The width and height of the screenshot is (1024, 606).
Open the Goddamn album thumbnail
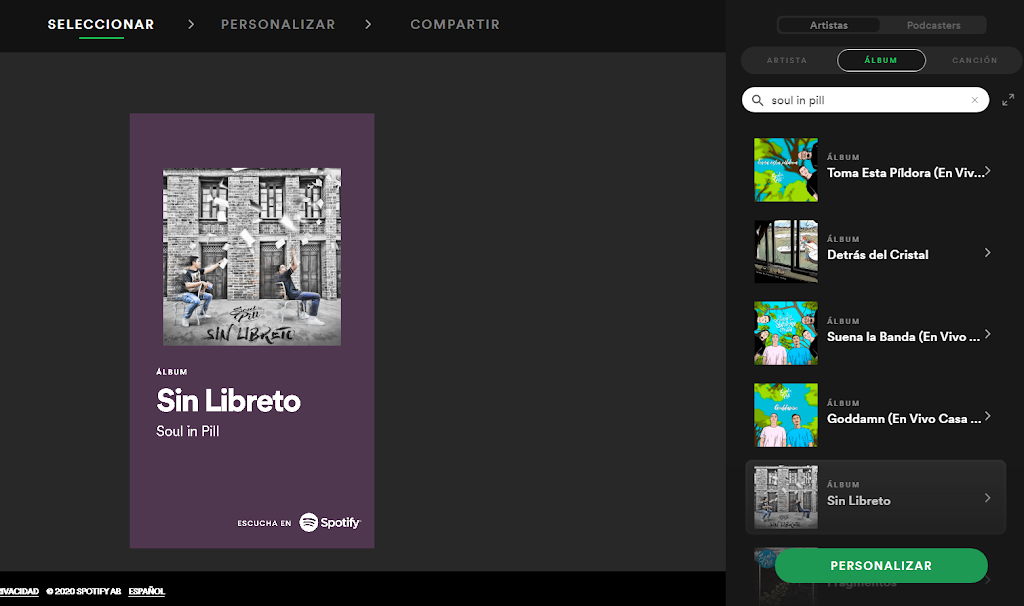click(786, 415)
